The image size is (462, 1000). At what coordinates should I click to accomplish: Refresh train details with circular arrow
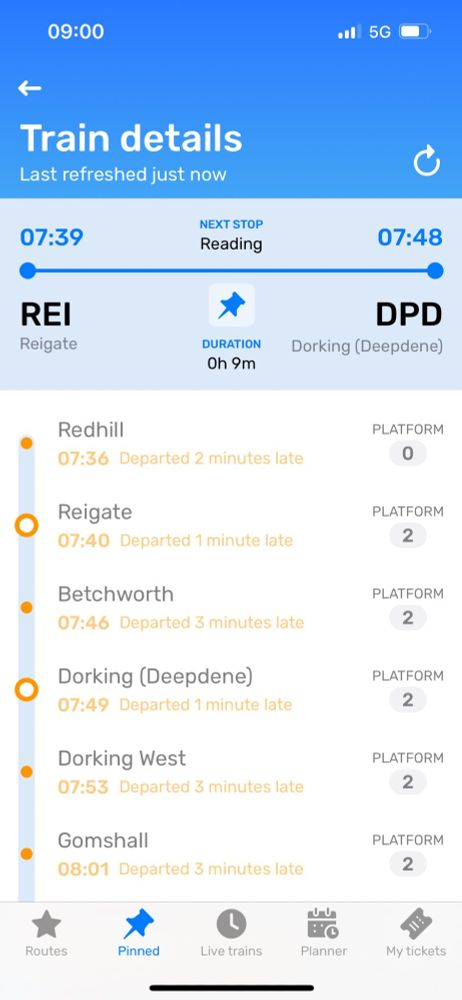pos(426,161)
